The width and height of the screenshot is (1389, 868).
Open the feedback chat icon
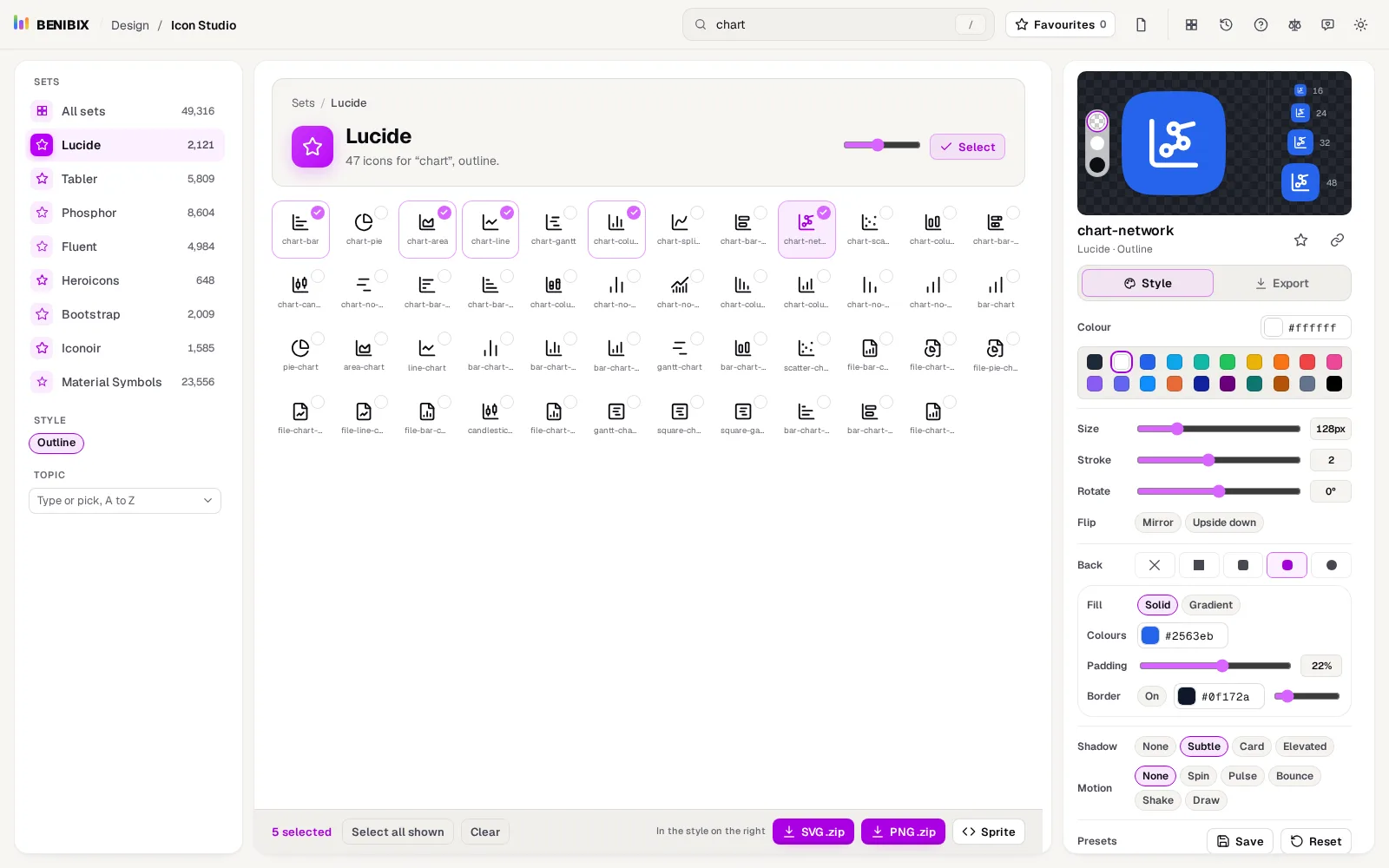[1327, 25]
